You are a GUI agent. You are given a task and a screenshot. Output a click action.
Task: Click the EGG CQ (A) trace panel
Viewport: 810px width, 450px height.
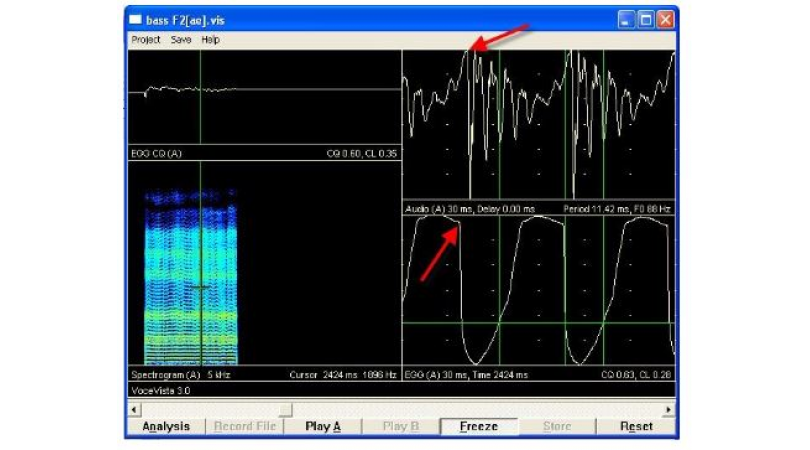tap(264, 98)
